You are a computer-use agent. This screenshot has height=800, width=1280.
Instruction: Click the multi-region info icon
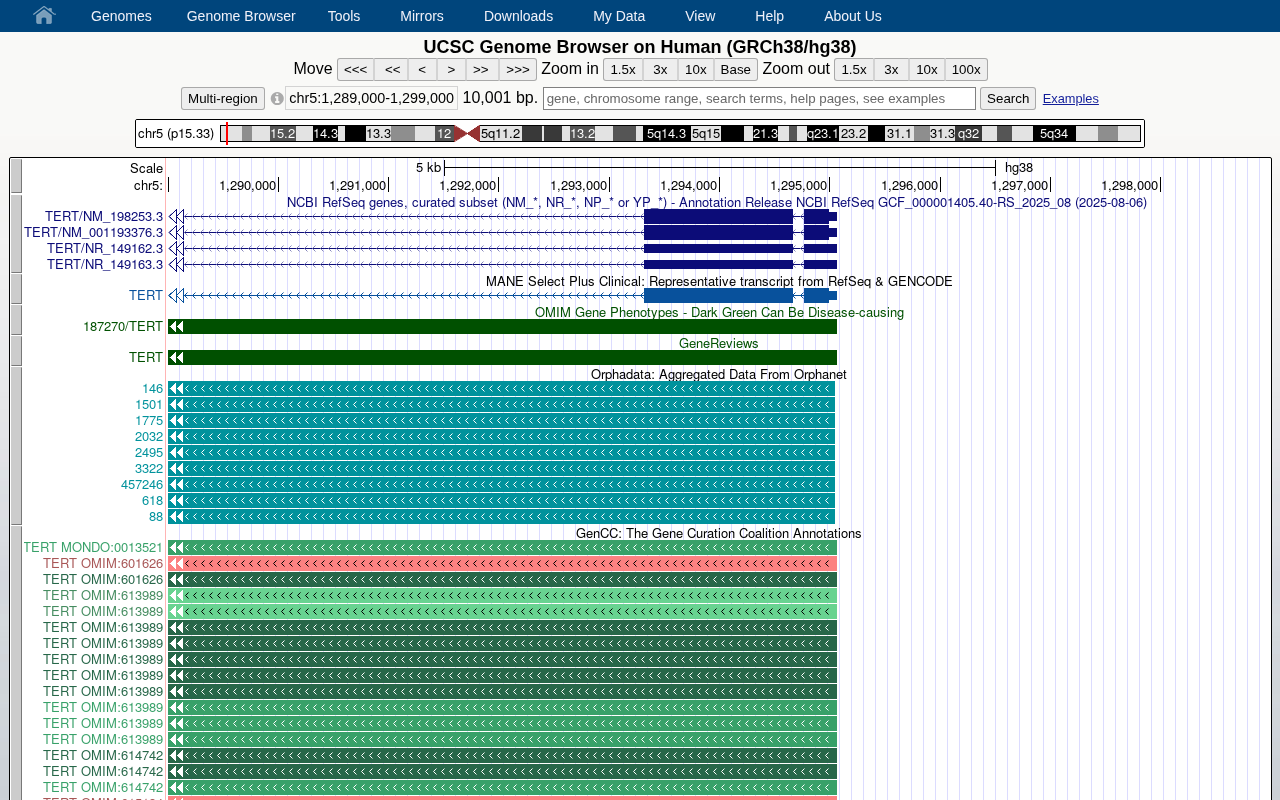click(x=277, y=99)
